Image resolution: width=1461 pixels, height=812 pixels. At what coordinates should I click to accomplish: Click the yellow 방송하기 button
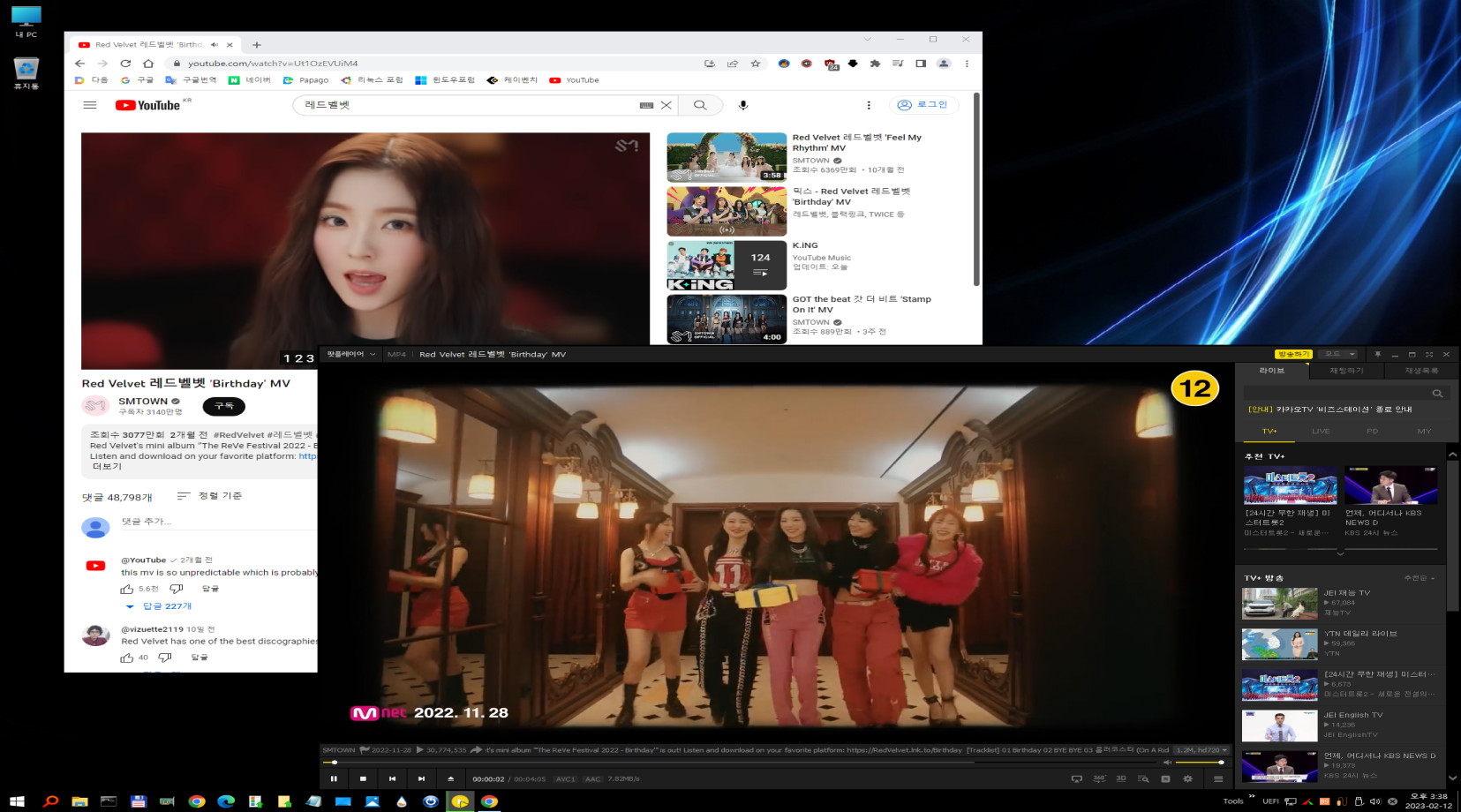pos(1293,354)
